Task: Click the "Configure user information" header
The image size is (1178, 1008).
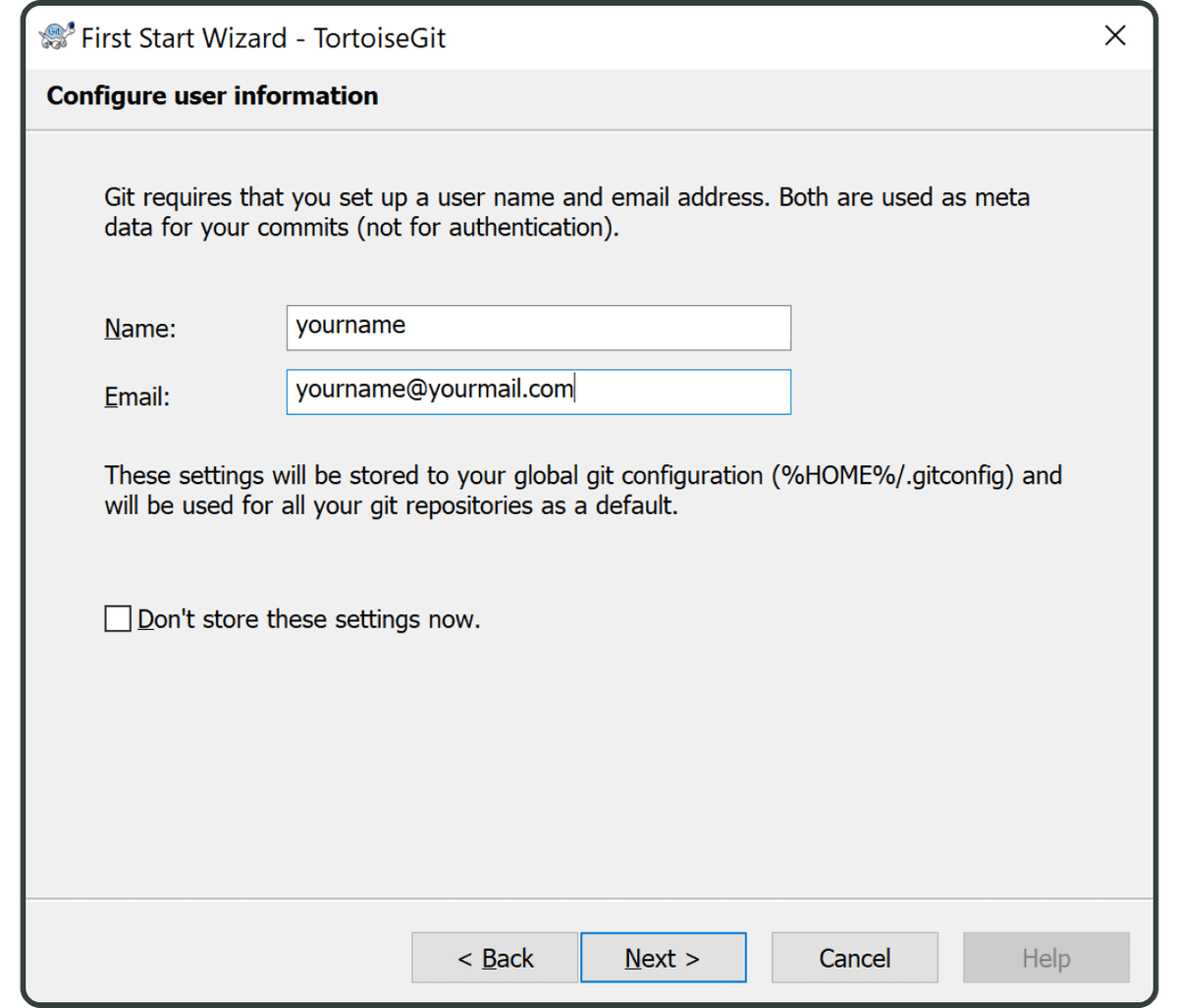Action: 212,96
